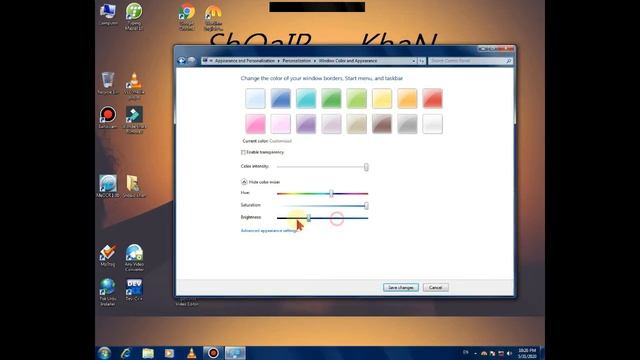Screen dimensions: 640x360
Task: Expand arrow after Appearance and Personalization breadcrumb
Action: [x=278, y=61]
